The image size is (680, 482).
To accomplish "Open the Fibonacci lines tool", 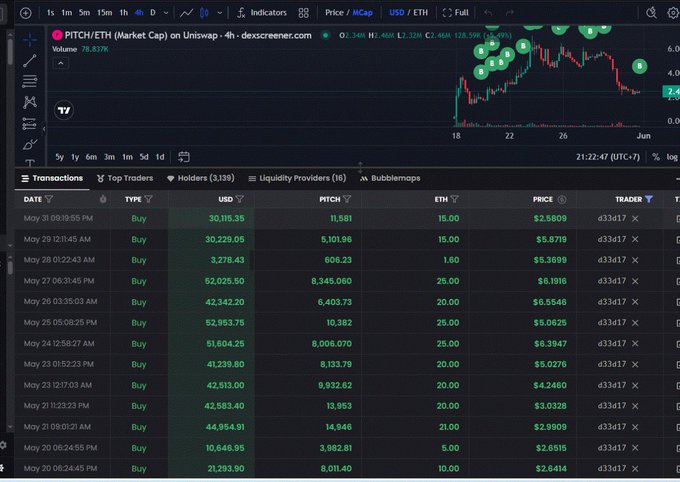I will click(30, 81).
